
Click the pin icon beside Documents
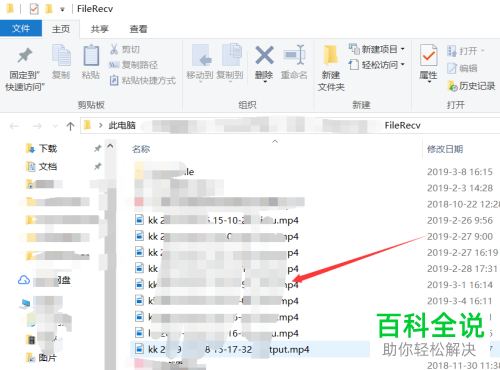[x=97, y=166]
